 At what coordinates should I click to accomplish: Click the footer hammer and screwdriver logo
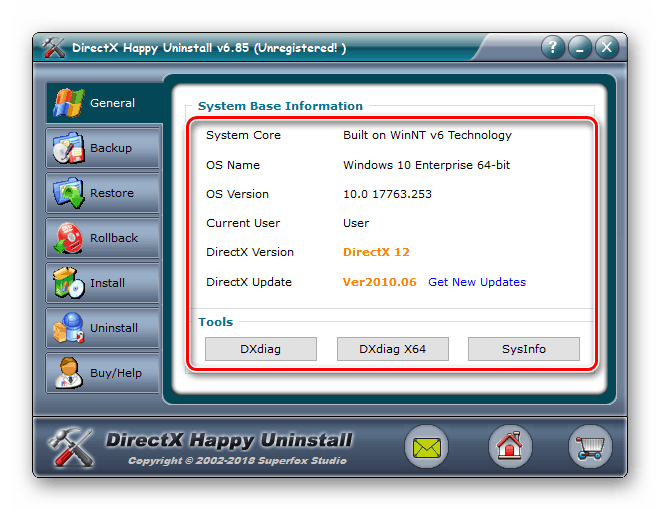point(71,447)
